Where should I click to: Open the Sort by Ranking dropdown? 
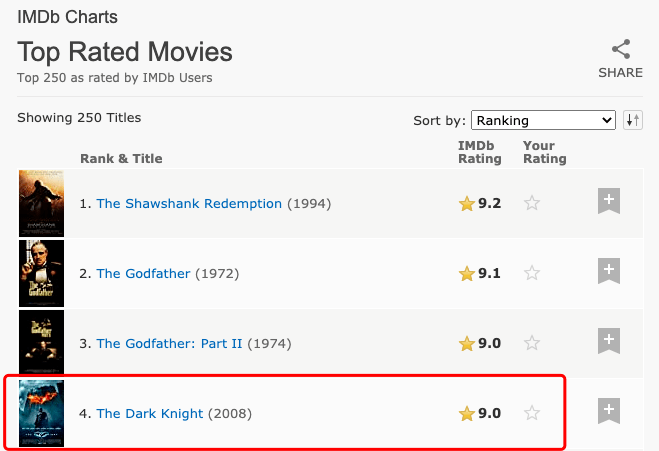(543, 120)
